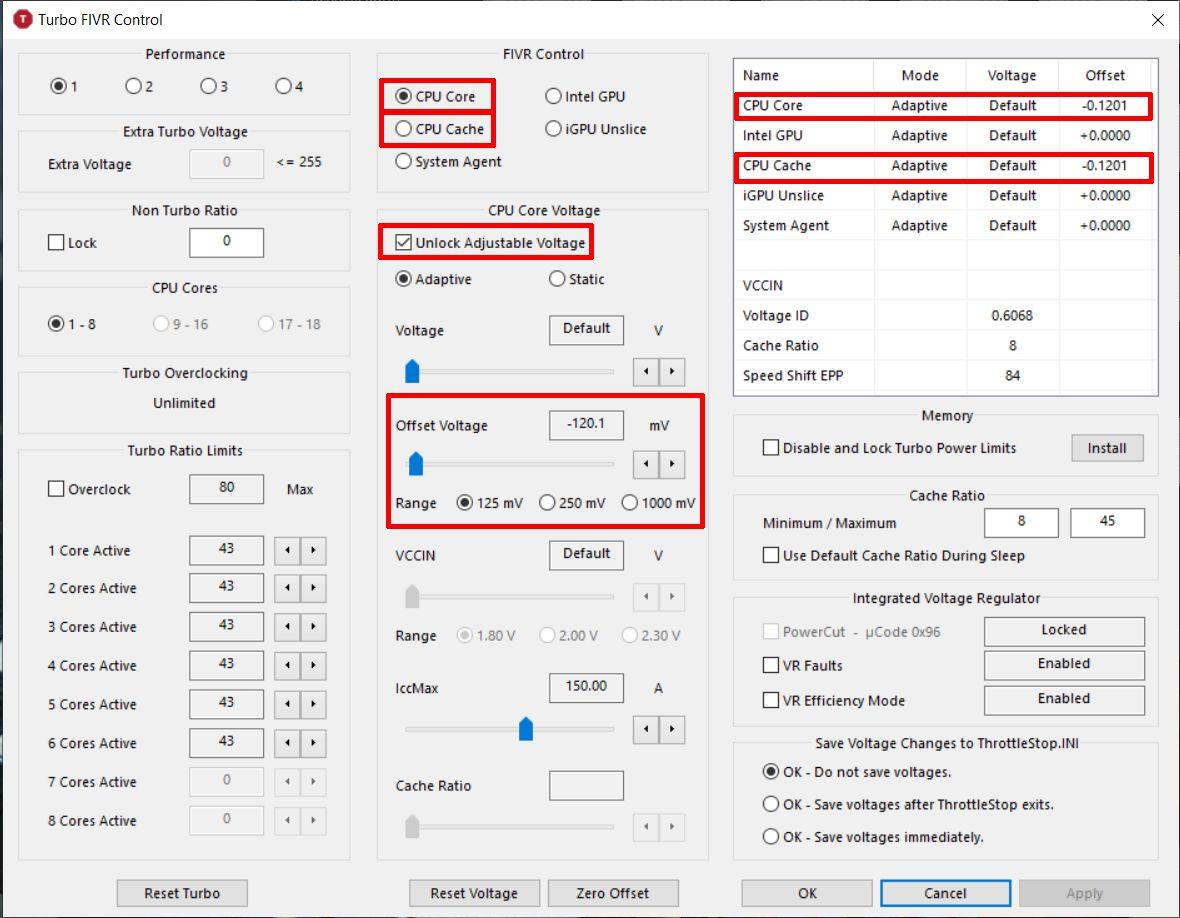
Task: Click the Offset Voltage input field
Action: [x=586, y=424]
